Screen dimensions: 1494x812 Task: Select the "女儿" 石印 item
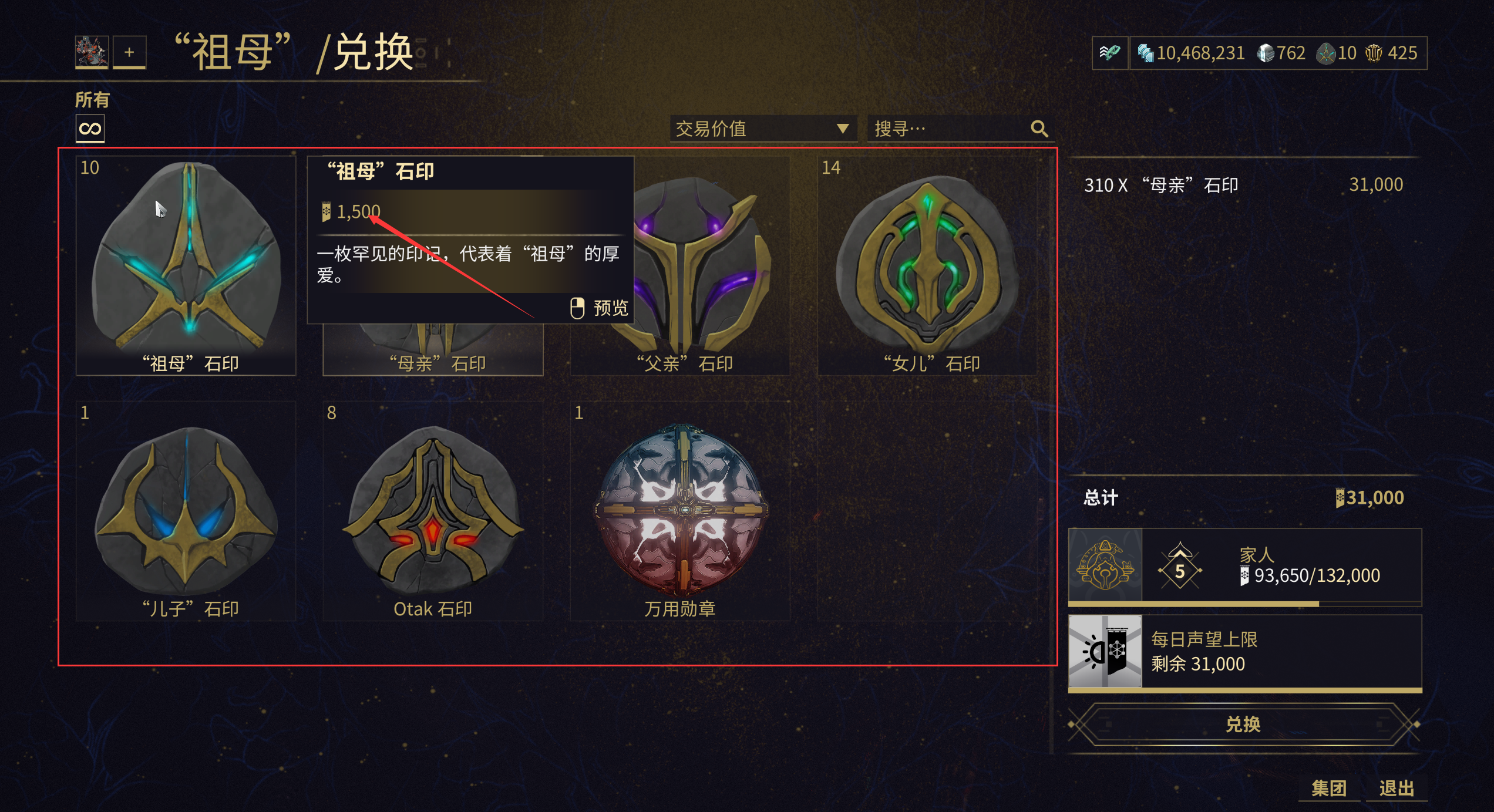coord(927,265)
